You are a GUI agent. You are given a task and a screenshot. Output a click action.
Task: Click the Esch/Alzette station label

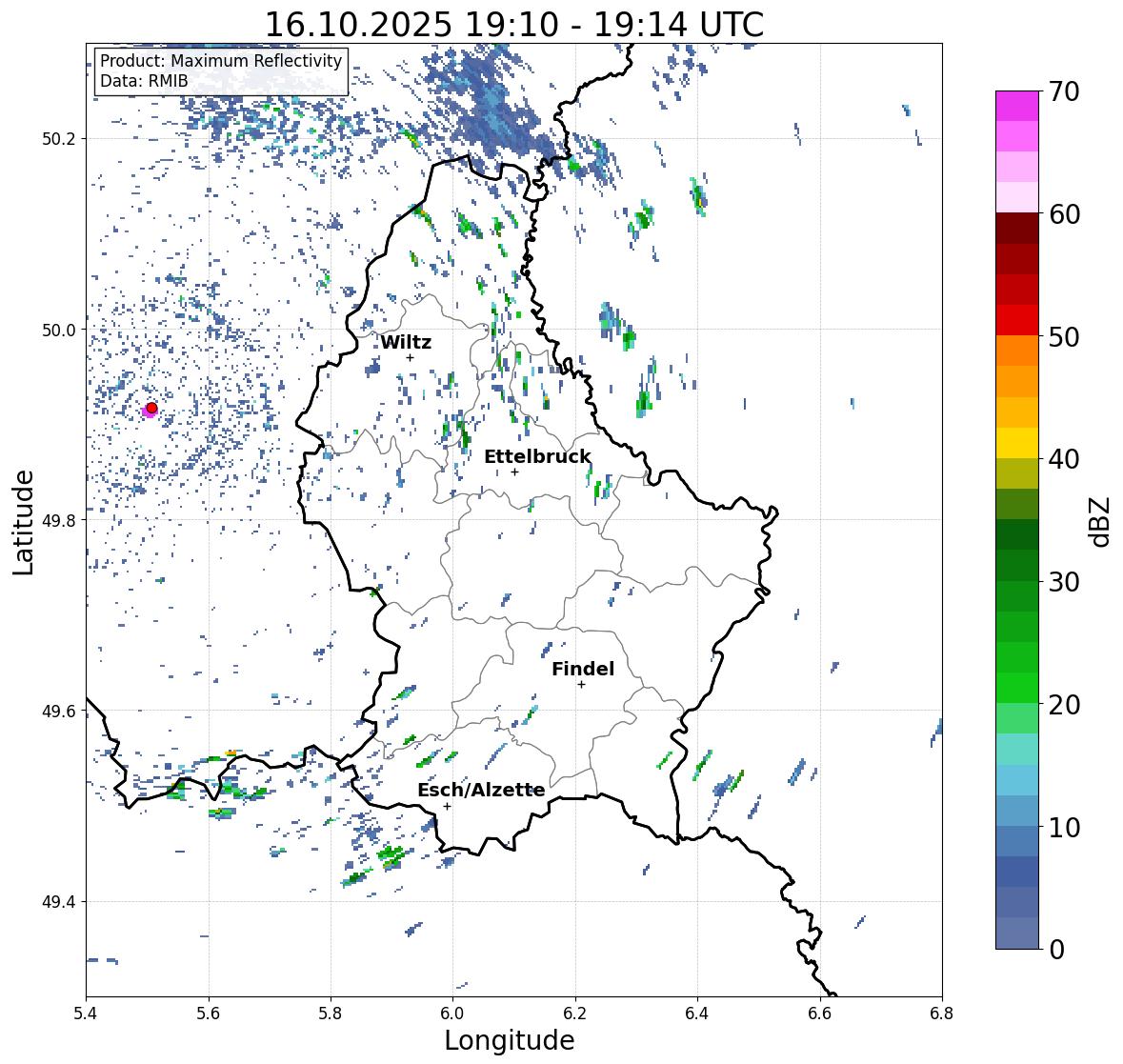click(481, 790)
